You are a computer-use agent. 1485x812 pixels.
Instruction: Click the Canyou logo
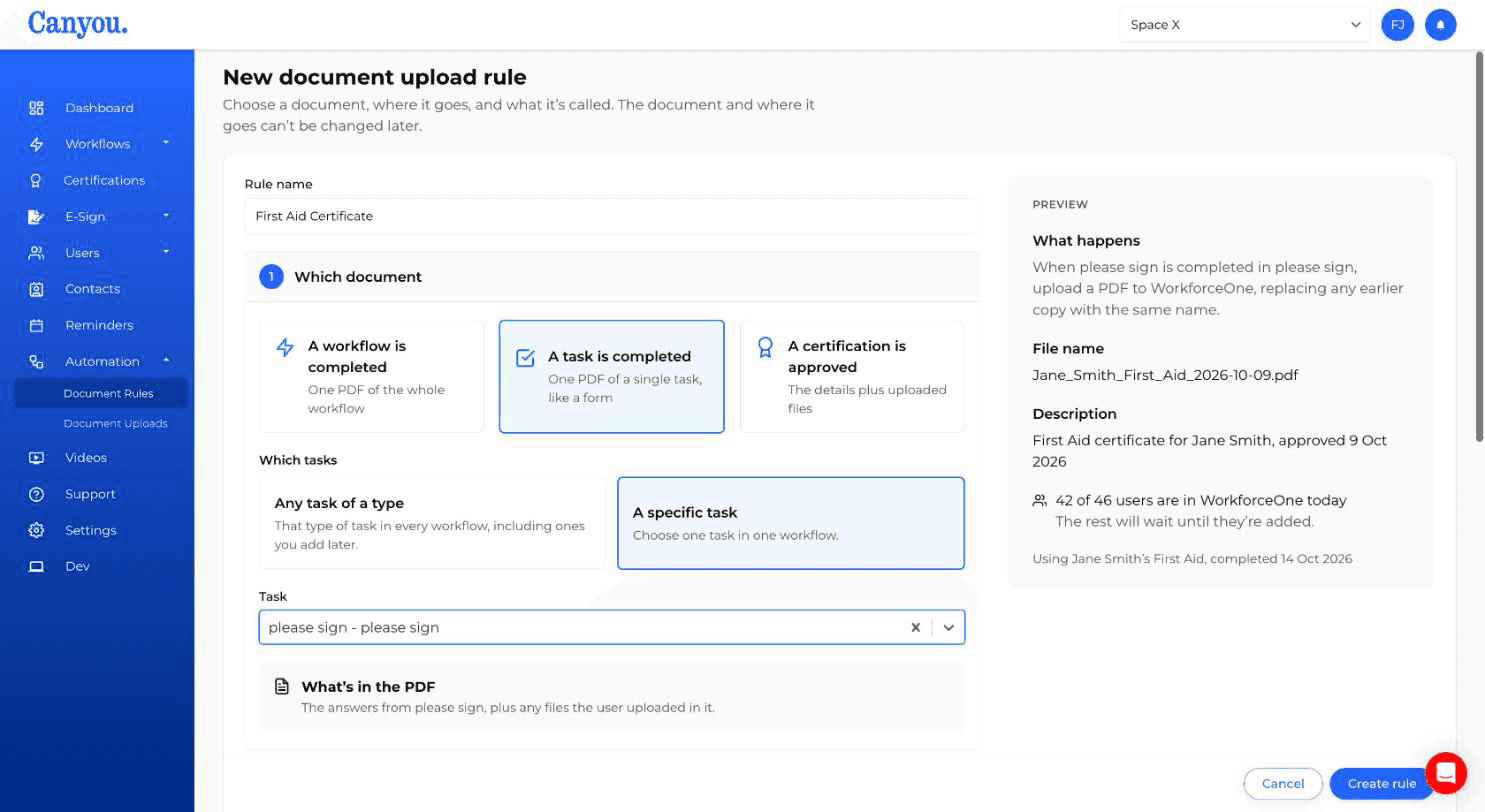[78, 24]
